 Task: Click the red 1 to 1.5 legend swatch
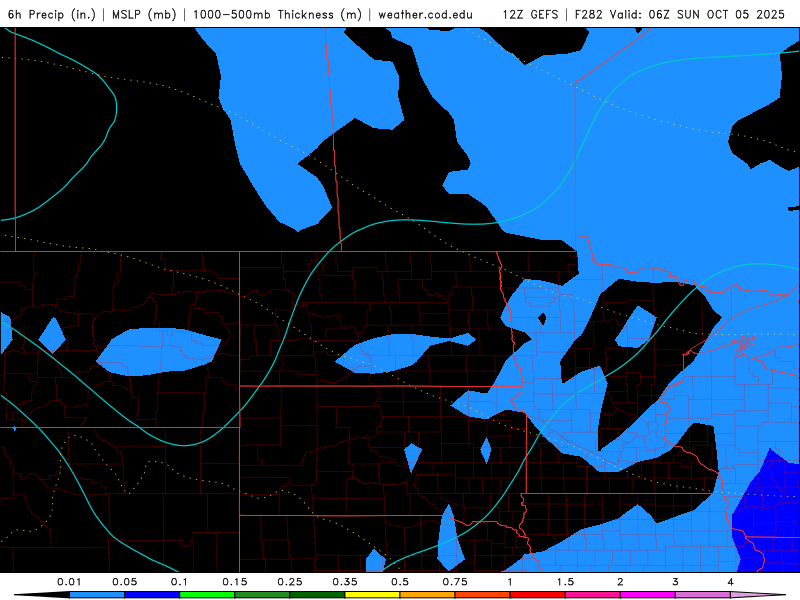tap(538, 595)
